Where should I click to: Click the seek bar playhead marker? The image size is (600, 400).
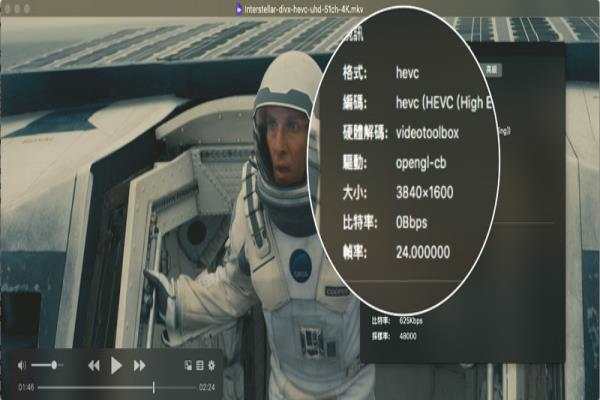point(153,387)
